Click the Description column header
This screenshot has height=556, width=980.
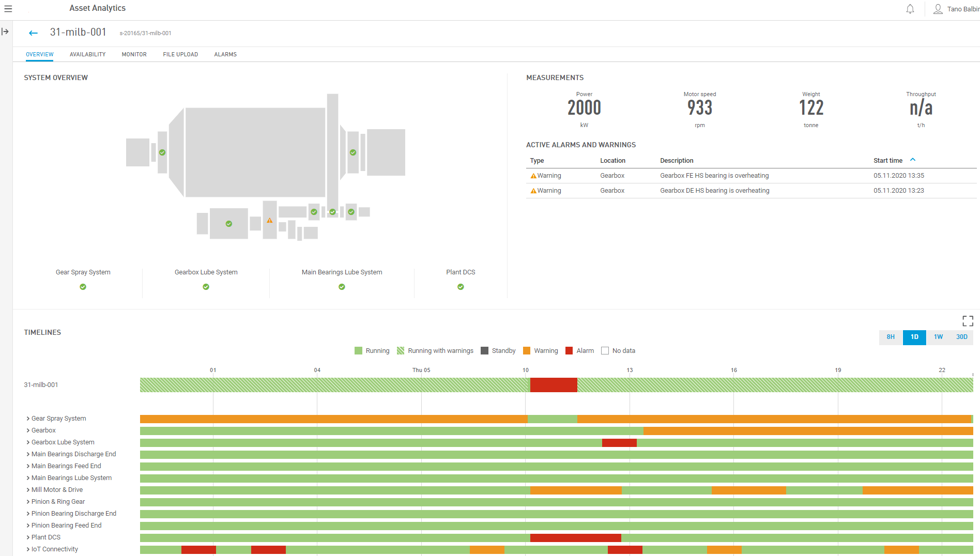coord(677,161)
